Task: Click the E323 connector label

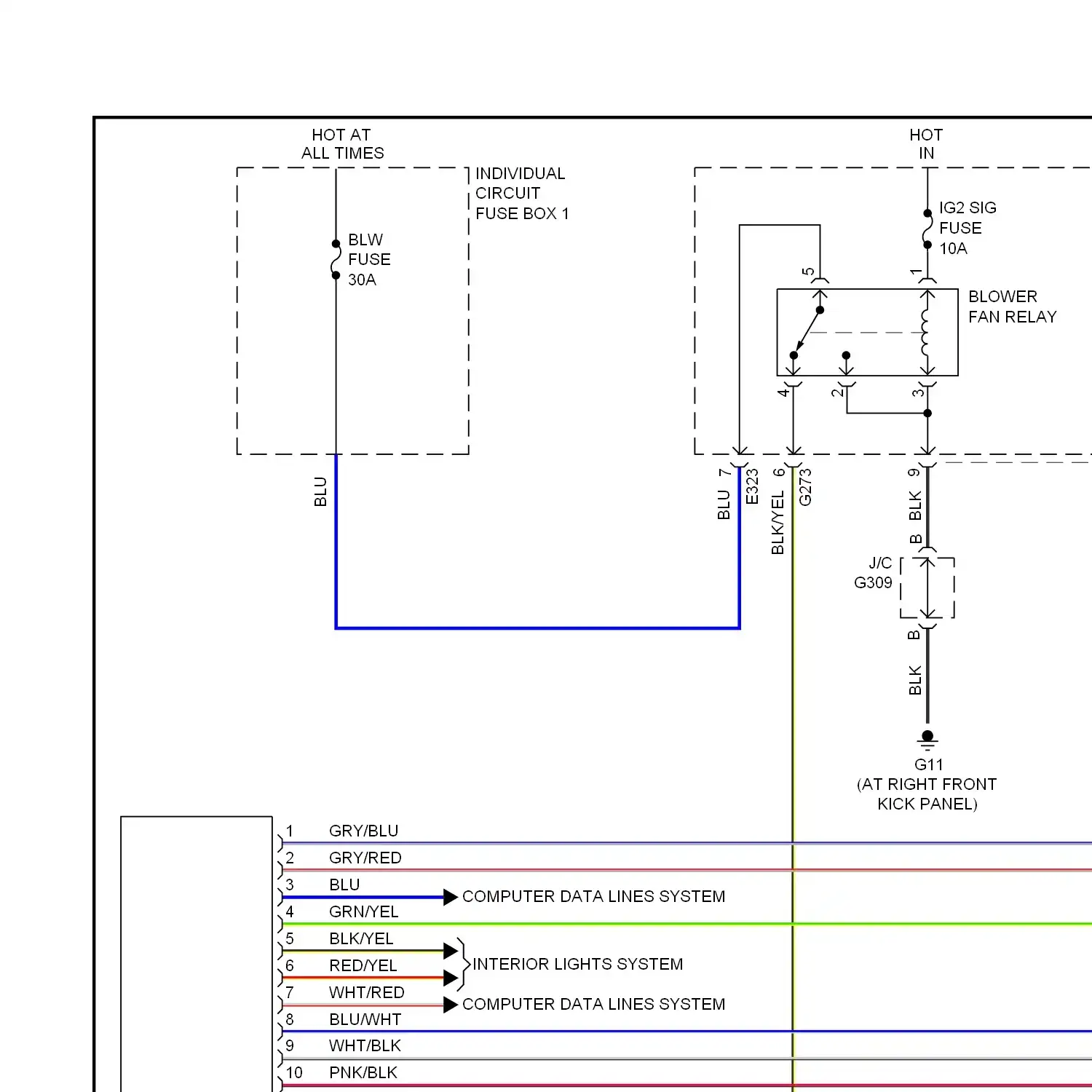Action: [x=753, y=486]
